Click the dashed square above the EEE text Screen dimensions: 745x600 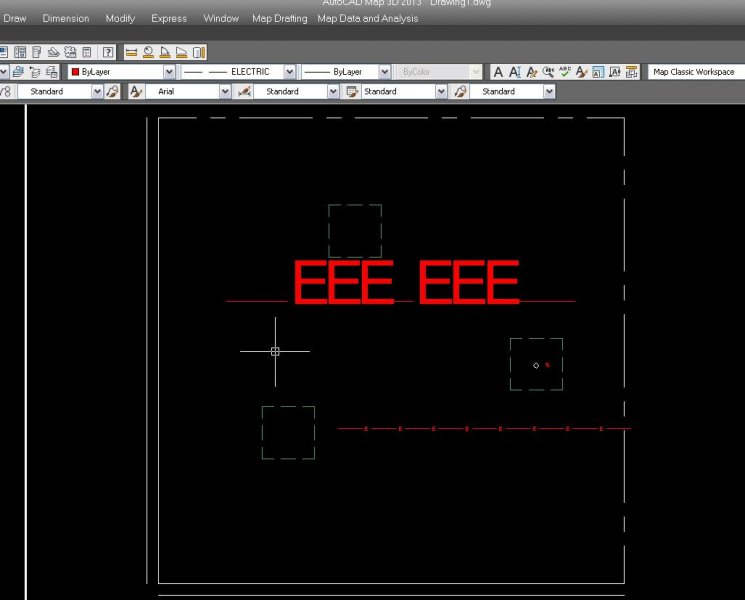(355, 231)
